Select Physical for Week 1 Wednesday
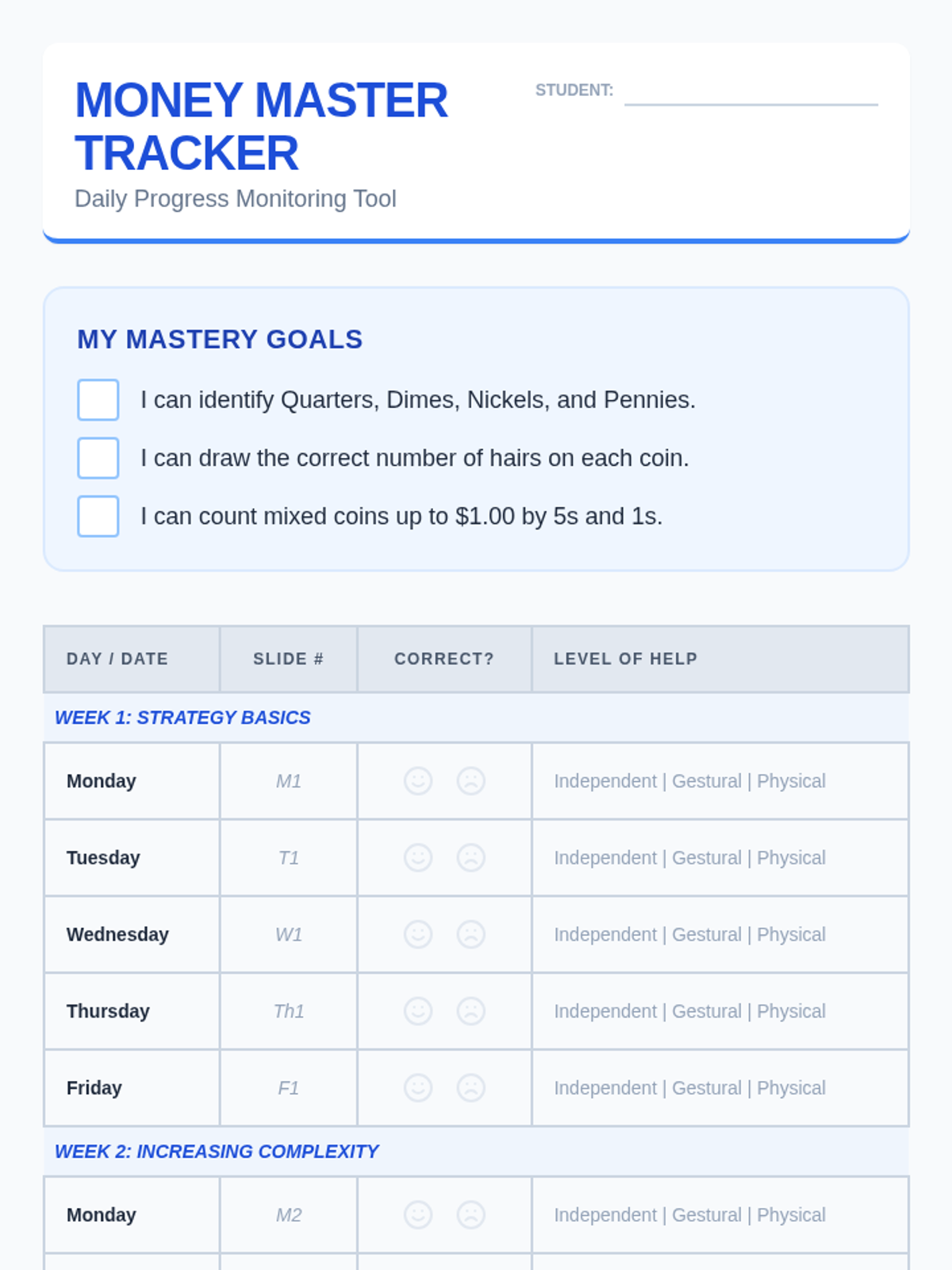Screen dimensions: 952x1270 pos(791,934)
